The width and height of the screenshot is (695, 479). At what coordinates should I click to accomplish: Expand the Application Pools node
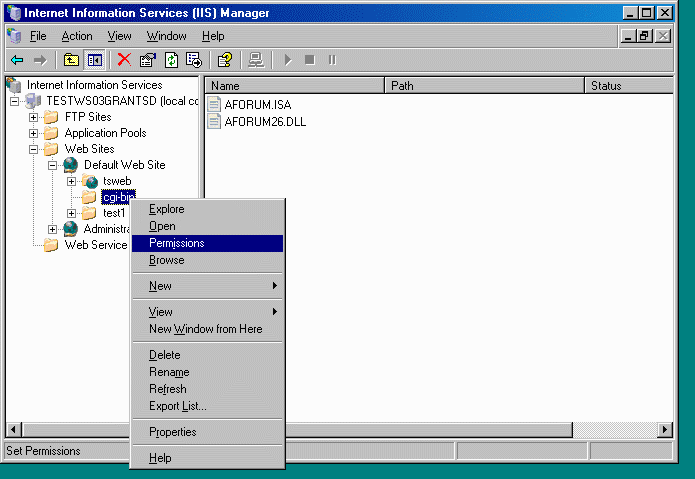33,133
